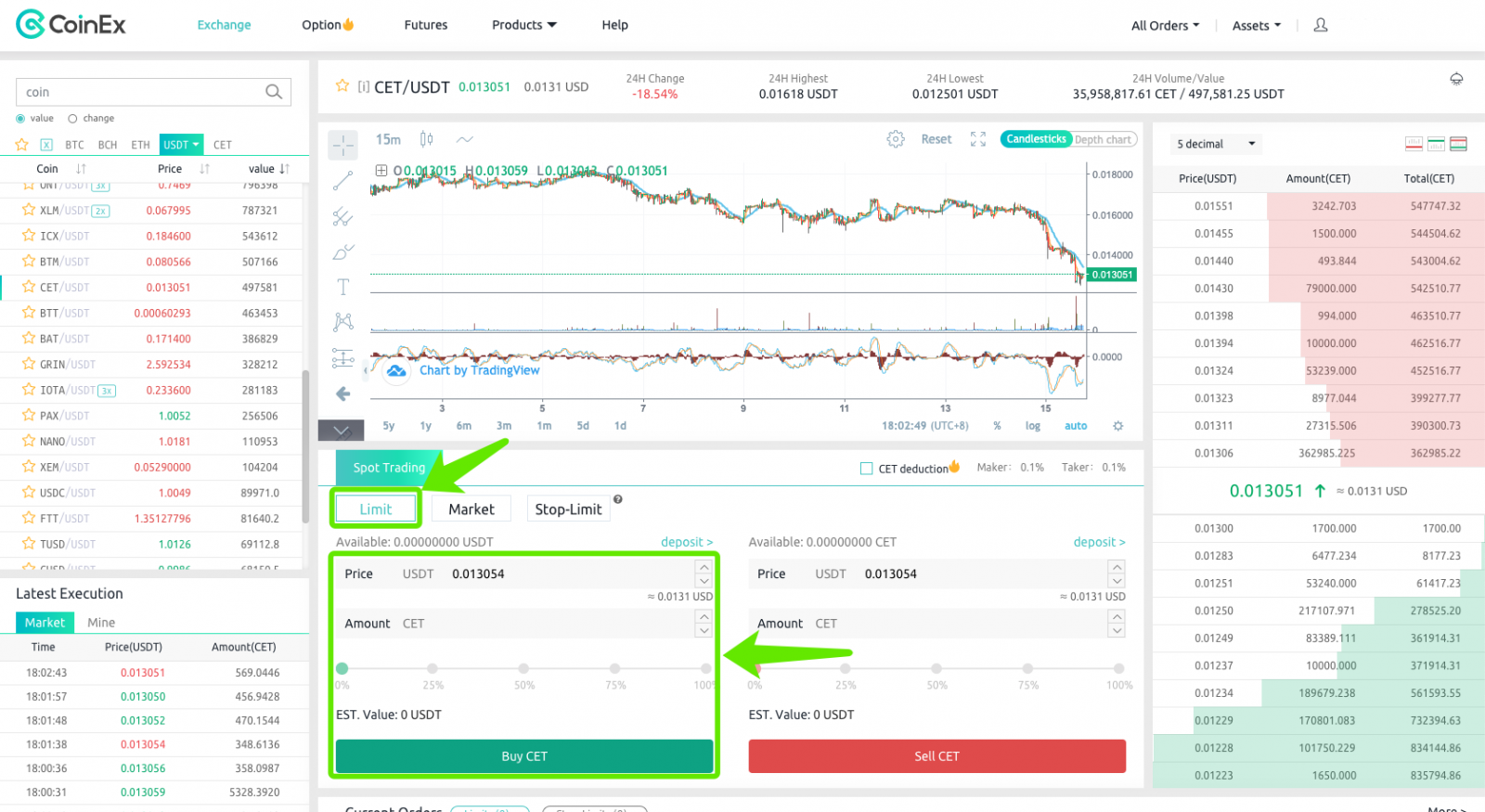Click the search magnifier in coin field
The width and height of the screenshot is (1485, 812).
(273, 92)
